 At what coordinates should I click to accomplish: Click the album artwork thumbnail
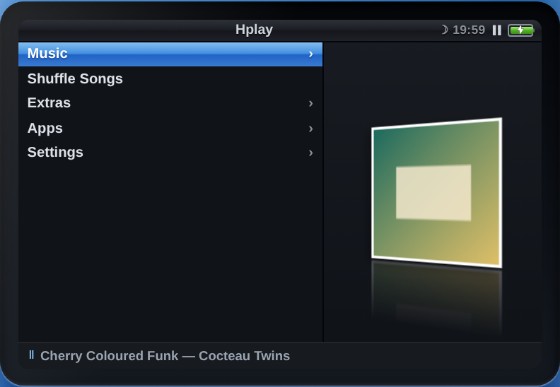click(437, 193)
